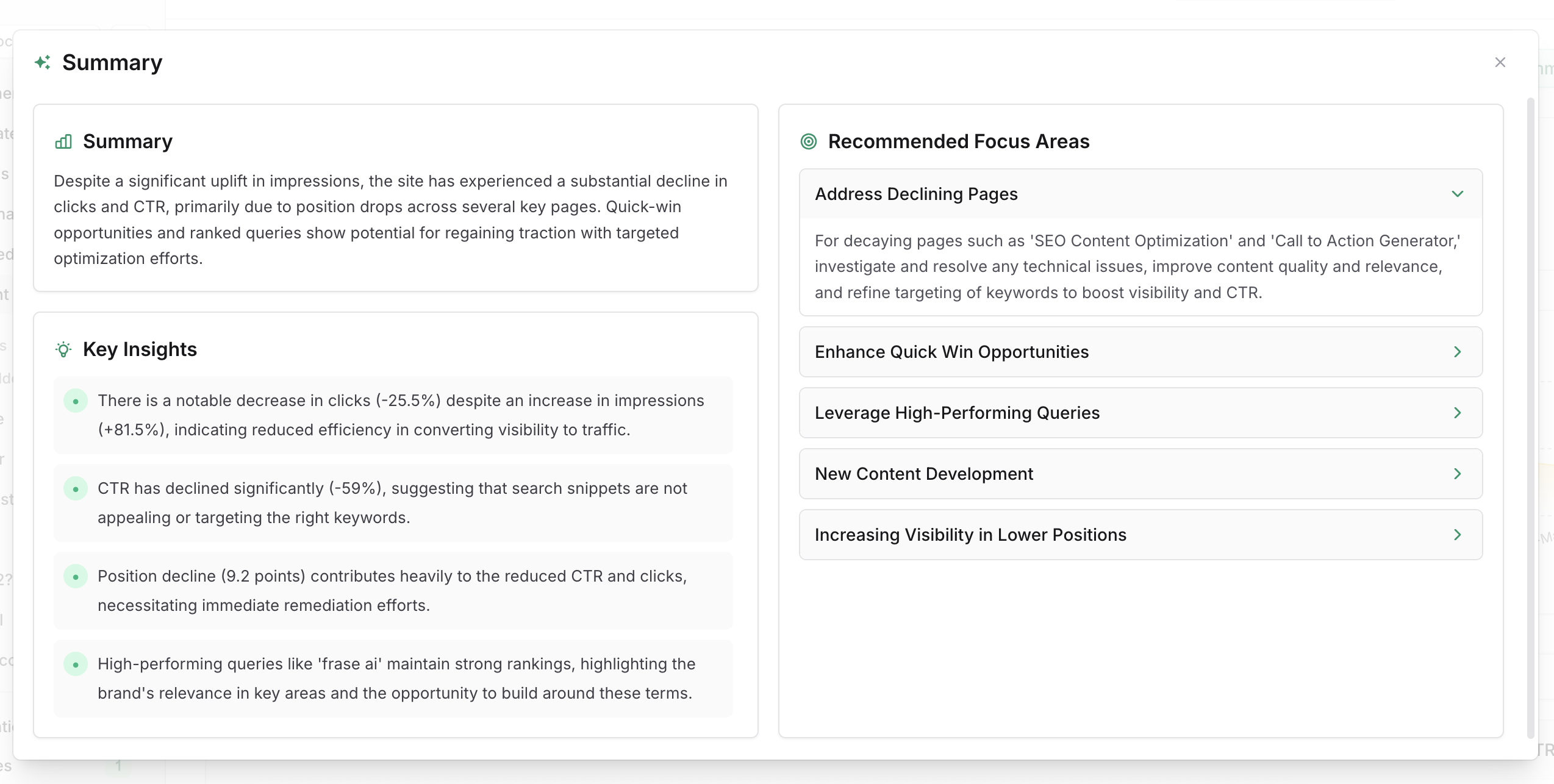Viewport: 1554px width, 784px height.
Task: Click the green bullet beside the clicks decrease insight
Action: tap(76, 401)
